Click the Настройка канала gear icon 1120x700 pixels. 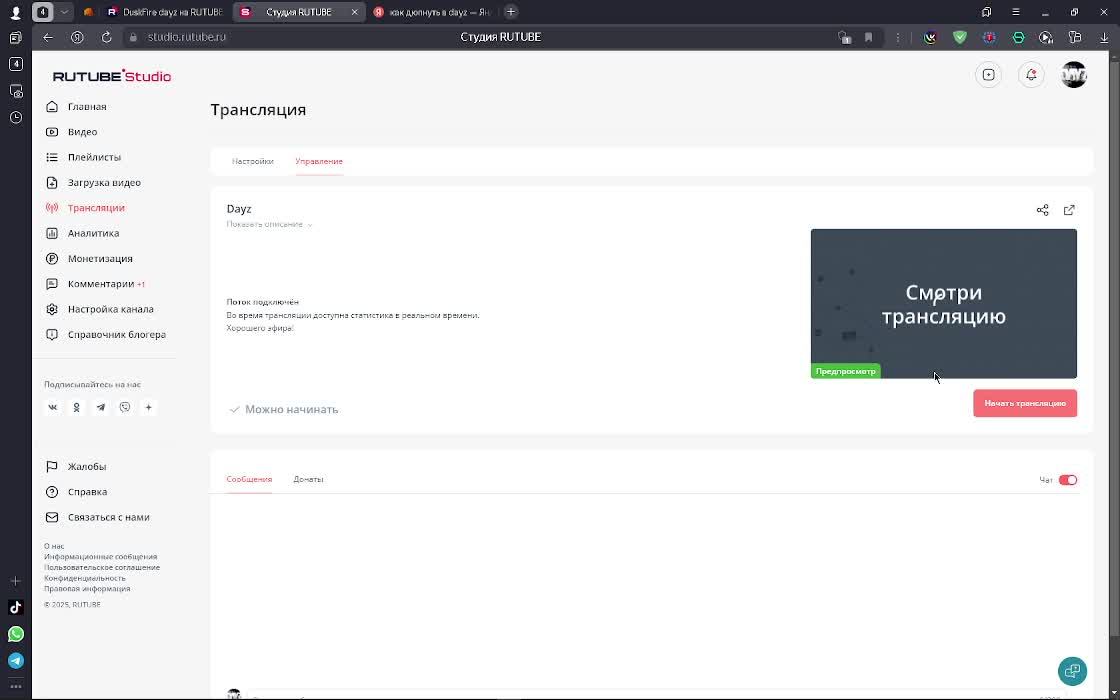coord(51,309)
